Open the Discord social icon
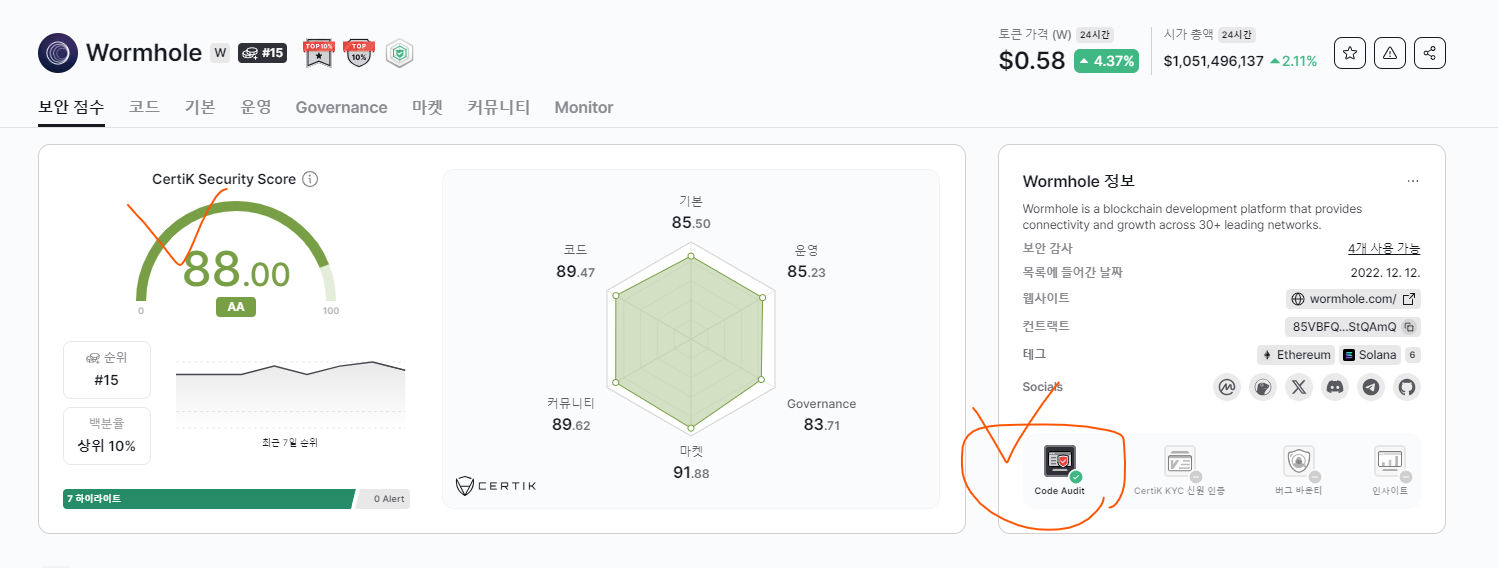 pos(1335,387)
